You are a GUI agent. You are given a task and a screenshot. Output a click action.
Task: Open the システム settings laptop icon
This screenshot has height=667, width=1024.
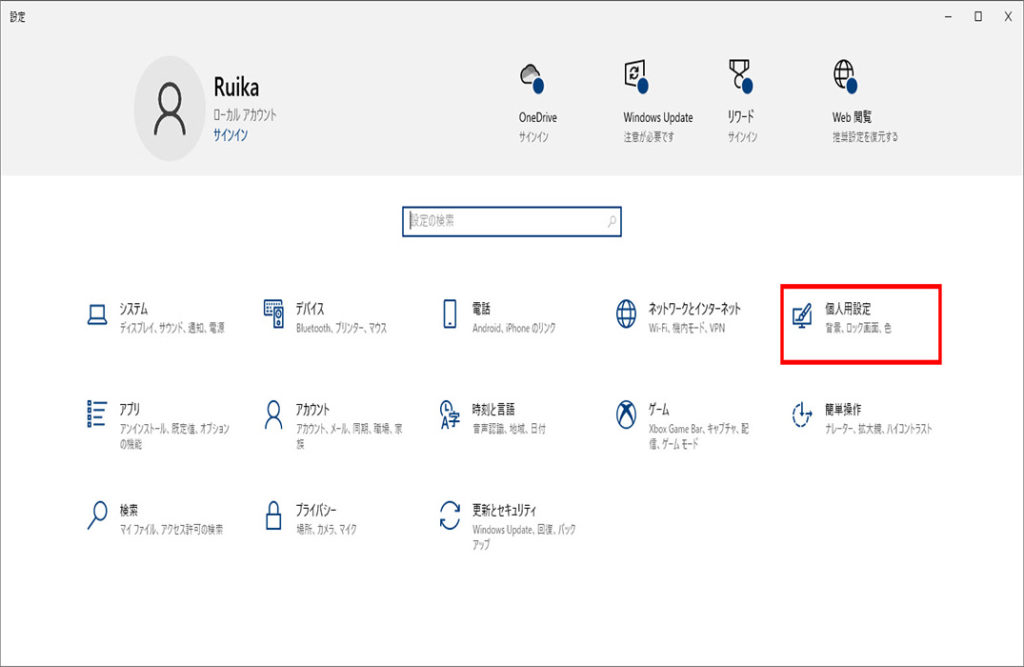[x=97, y=315]
